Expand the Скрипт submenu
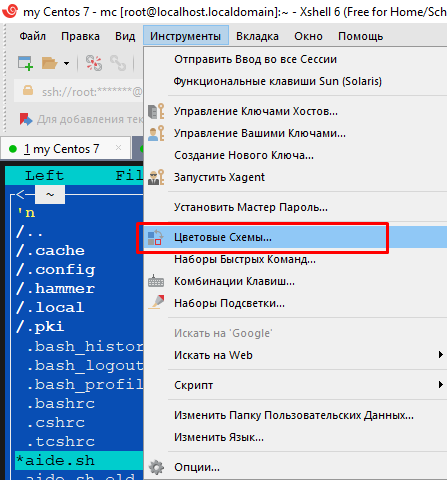 295,385
